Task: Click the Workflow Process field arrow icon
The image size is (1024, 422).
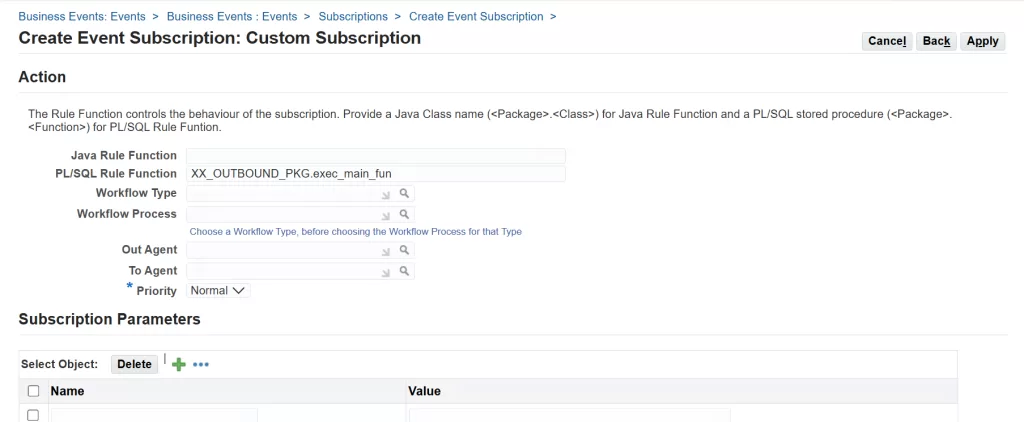Action: [386, 215]
